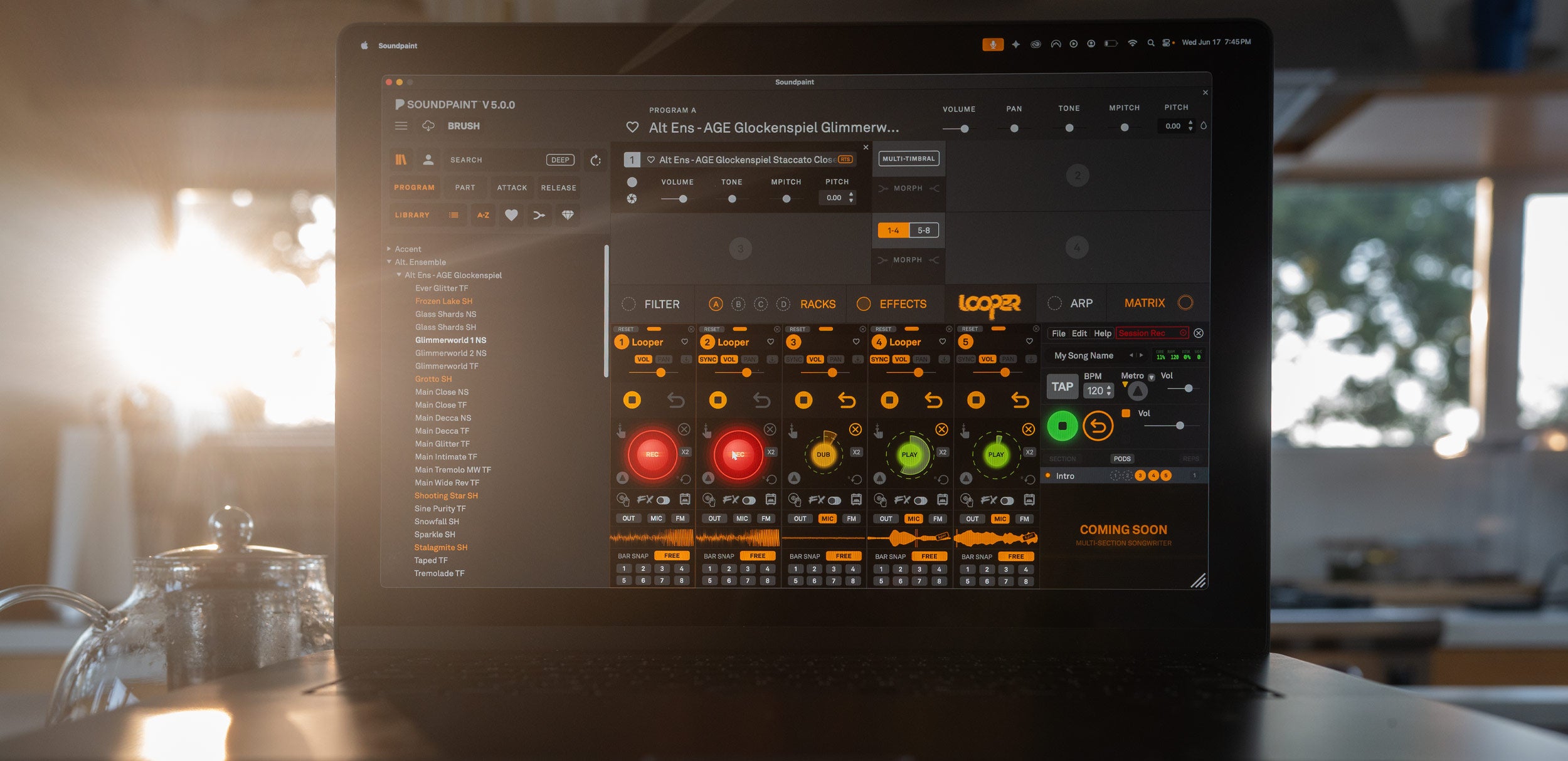
Task: Click the MULTI-TIMBRAL button
Action: [909, 159]
